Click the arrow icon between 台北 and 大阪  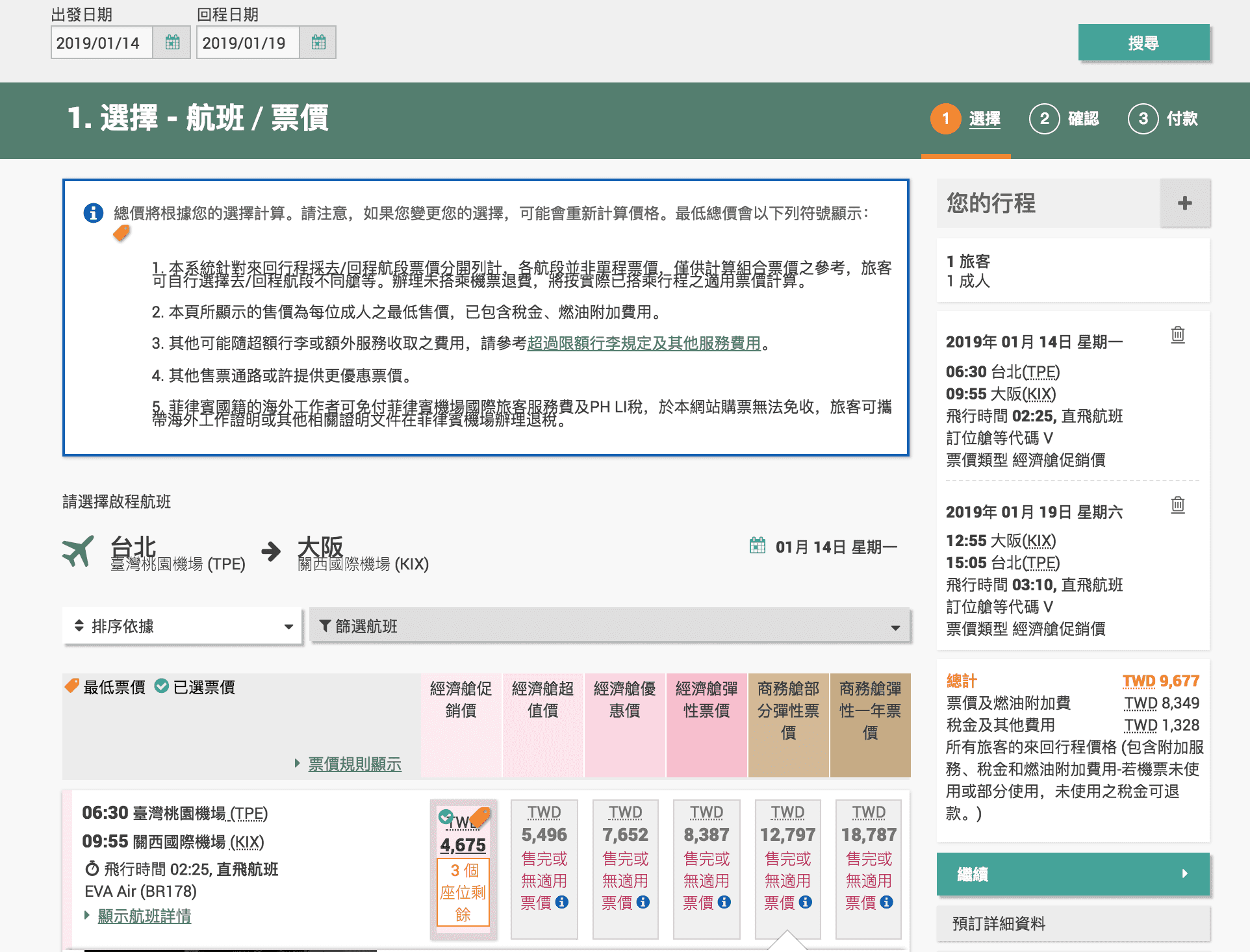click(x=271, y=551)
